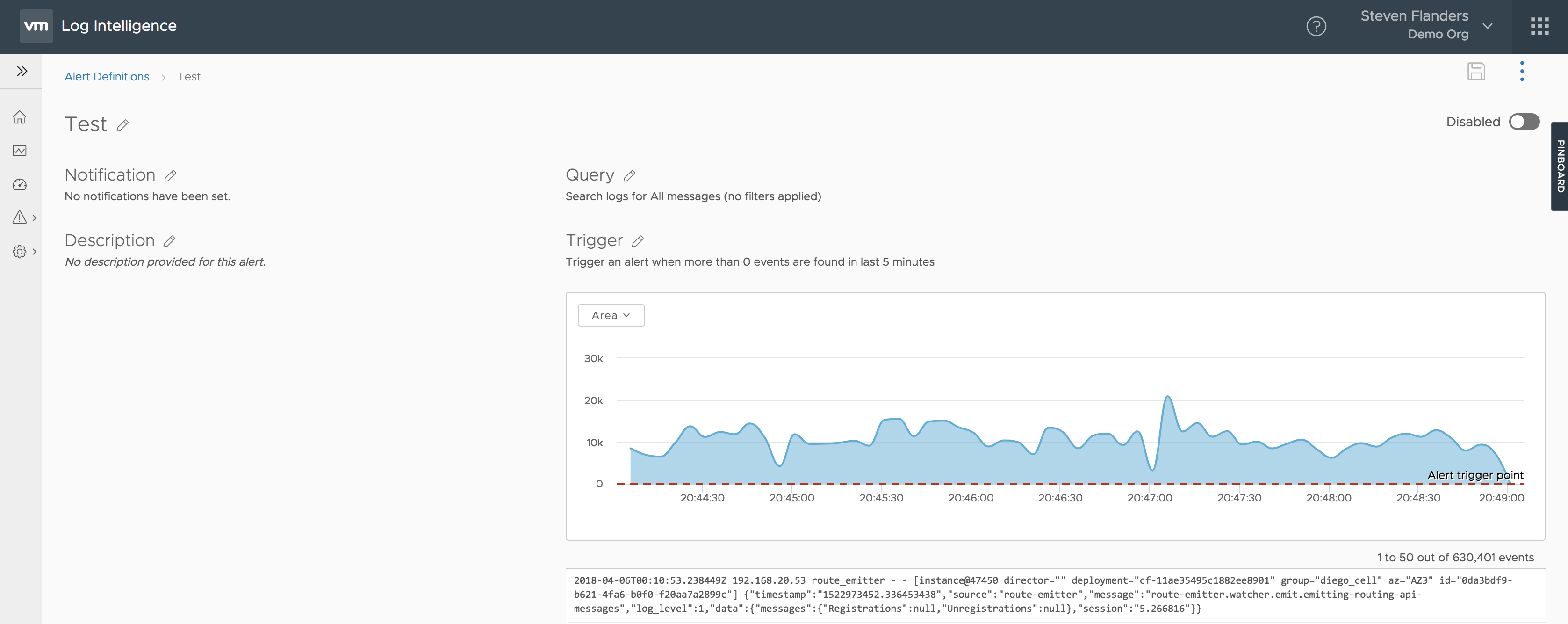The height and width of the screenshot is (624, 1568).
Task: Go to Alert Definitions breadcrumb link
Action: (x=107, y=77)
